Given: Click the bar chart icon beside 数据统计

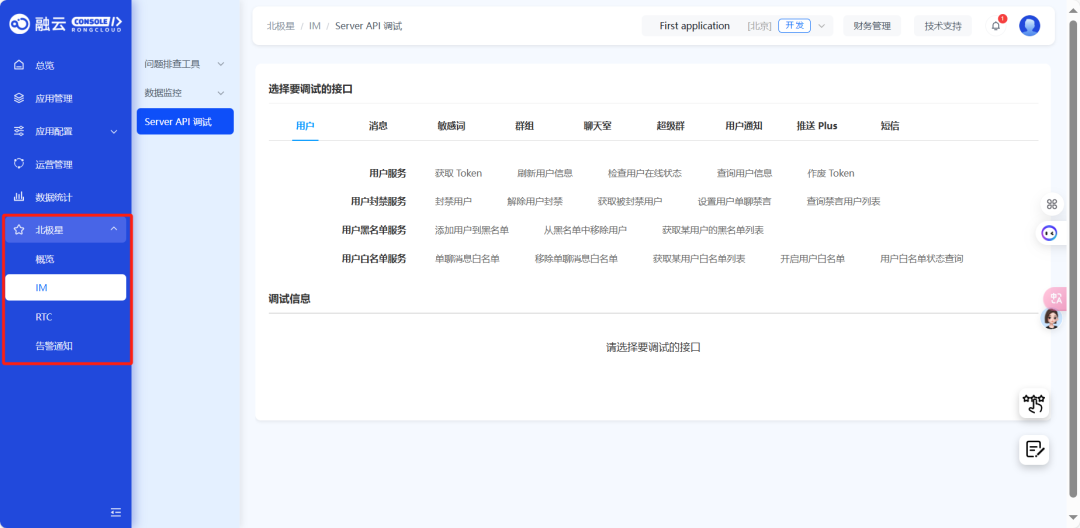Looking at the screenshot, I should (19, 197).
